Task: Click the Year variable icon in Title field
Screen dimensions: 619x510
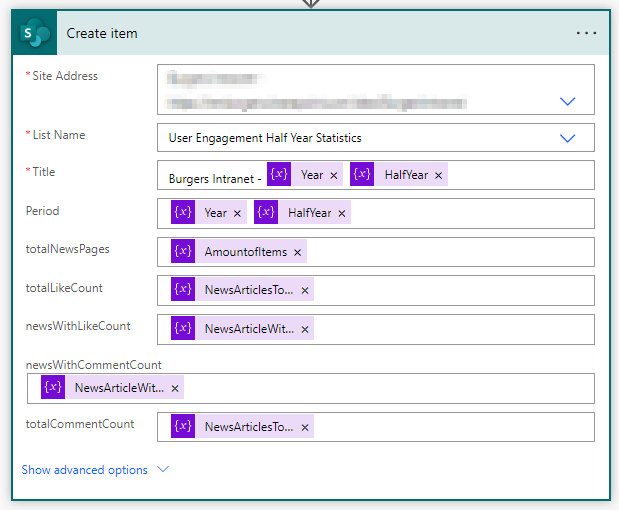Action: (x=279, y=174)
